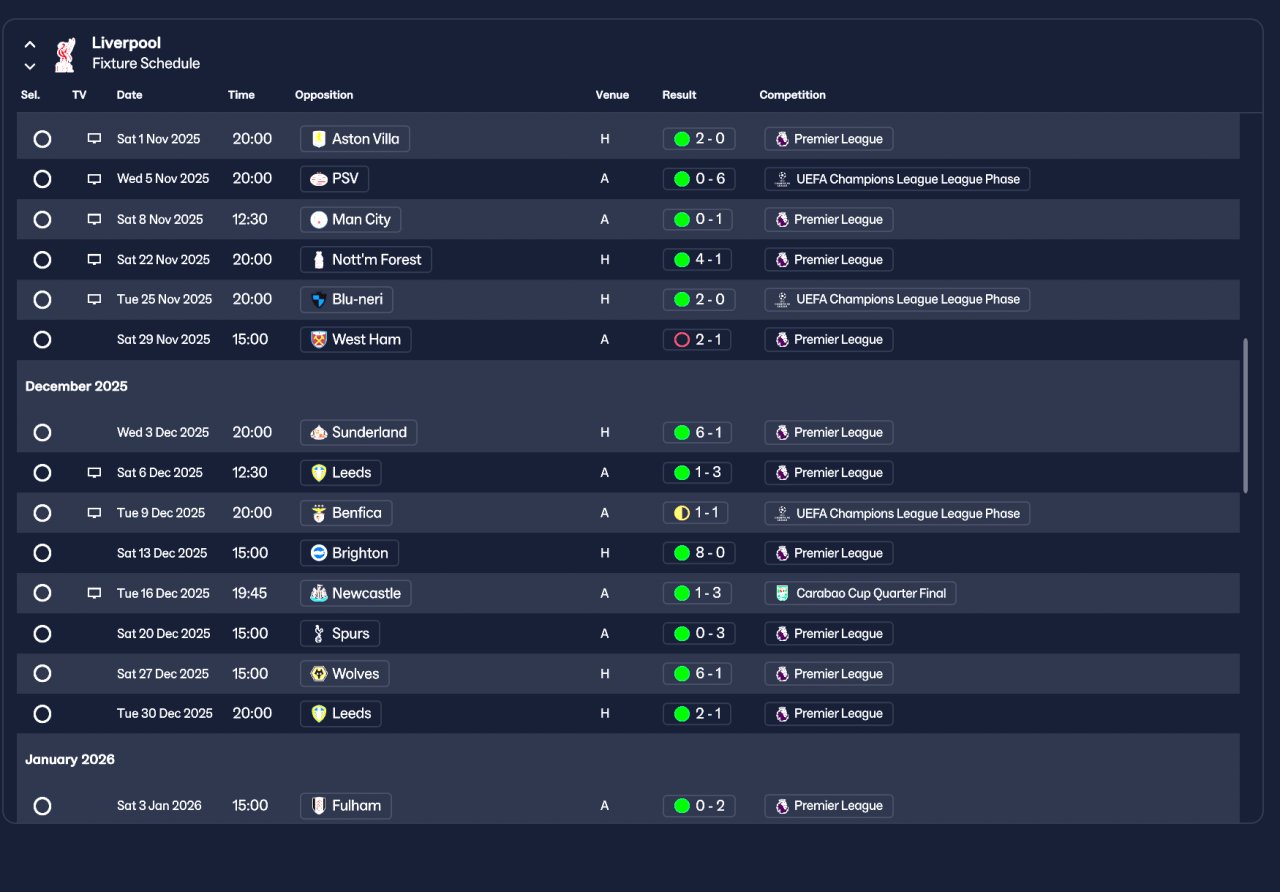Click the Liverpool club crest icon
The height and width of the screenshot is (892, 1280).
coord(65,55)
